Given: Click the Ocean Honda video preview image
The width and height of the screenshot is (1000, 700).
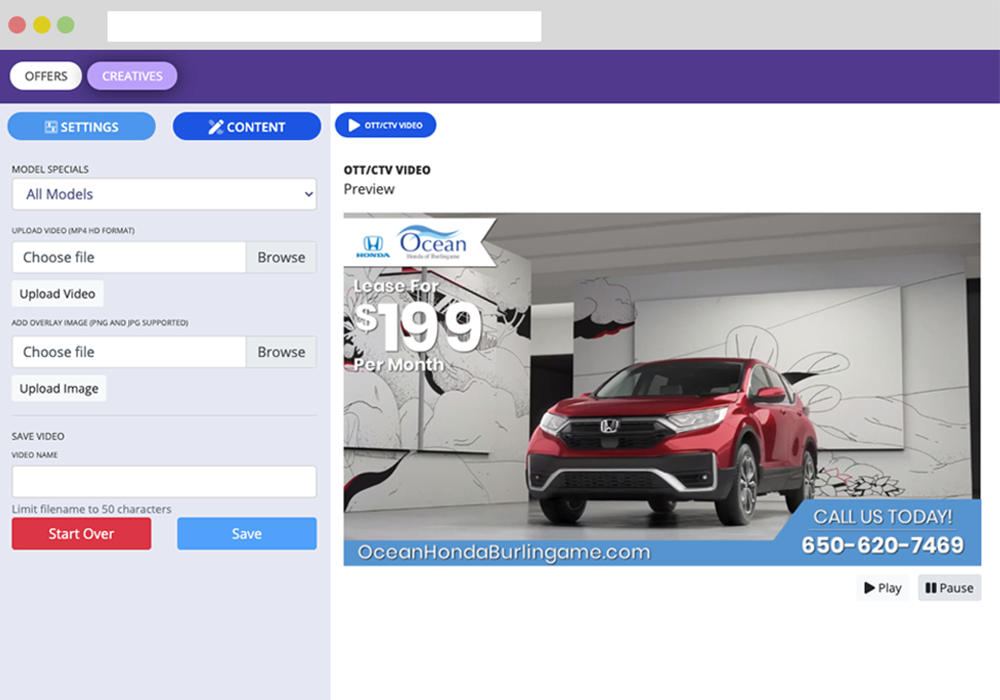Looking at the screenshot, I should [662, 390].
